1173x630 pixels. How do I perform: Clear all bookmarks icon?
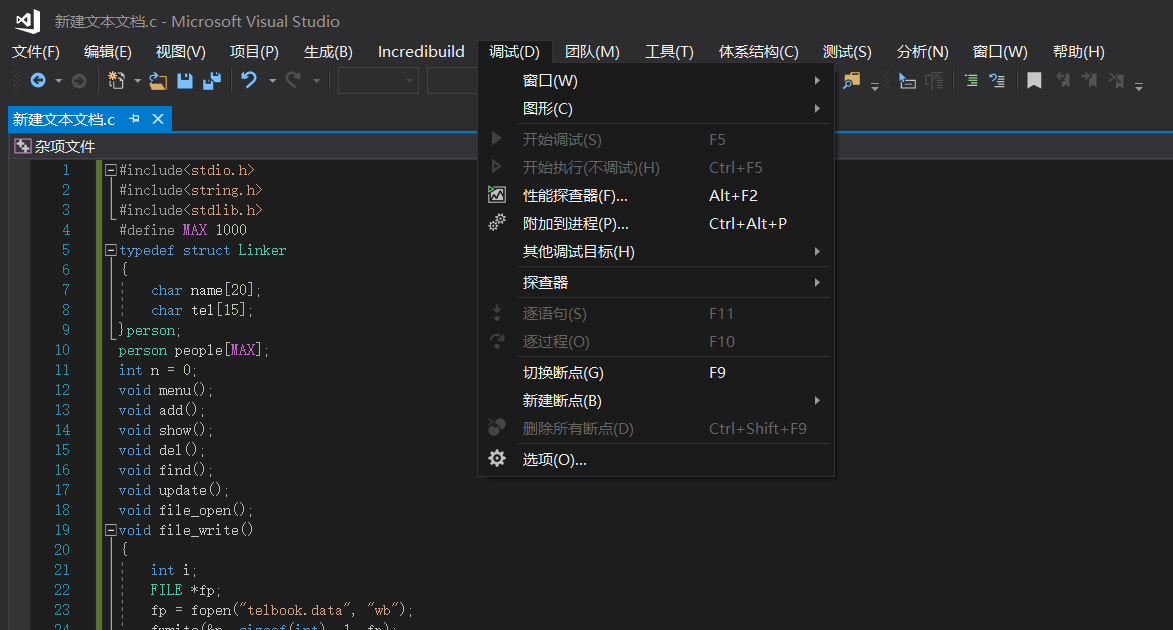(1116, 80)
